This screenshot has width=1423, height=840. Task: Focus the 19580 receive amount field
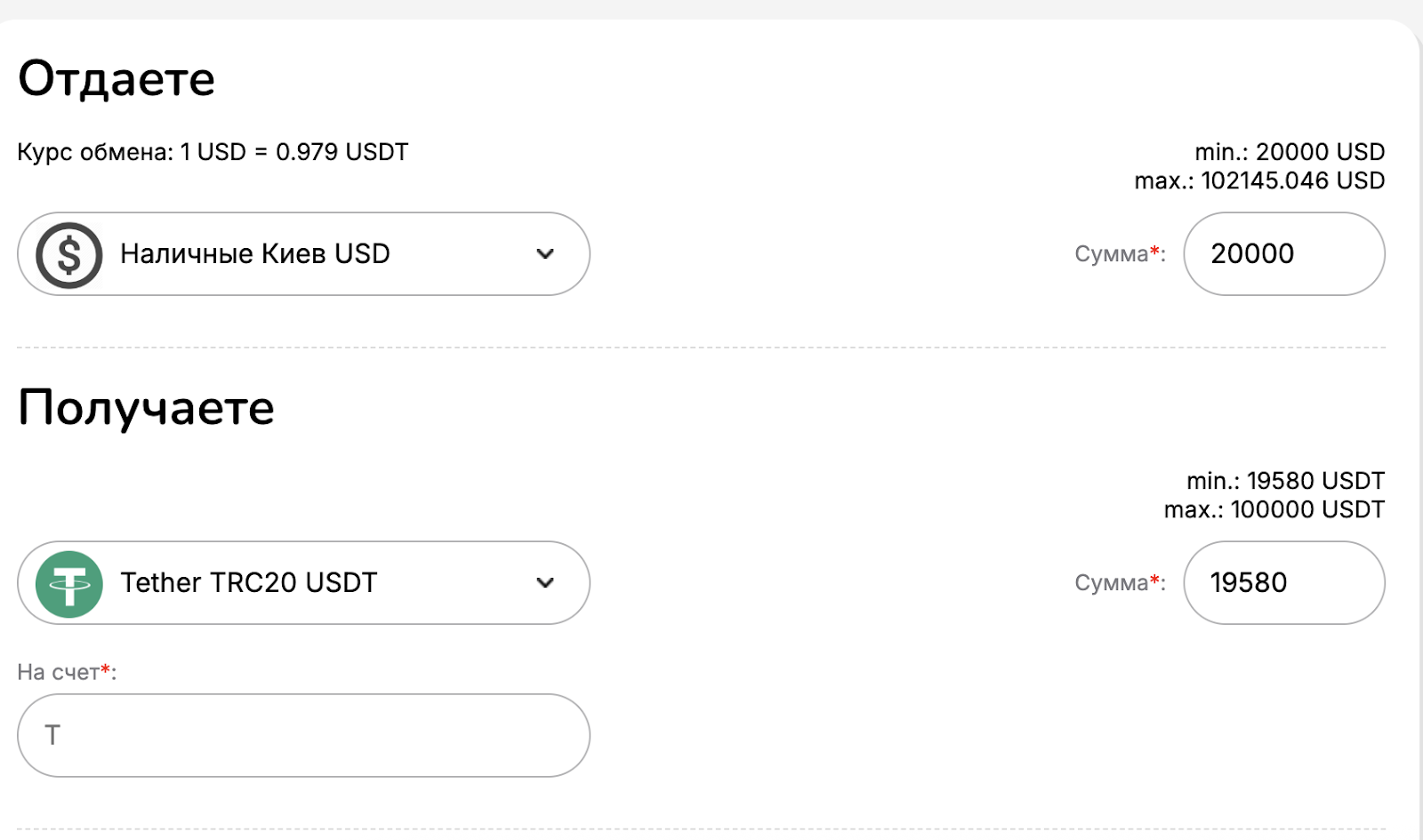pos(1282,583)
